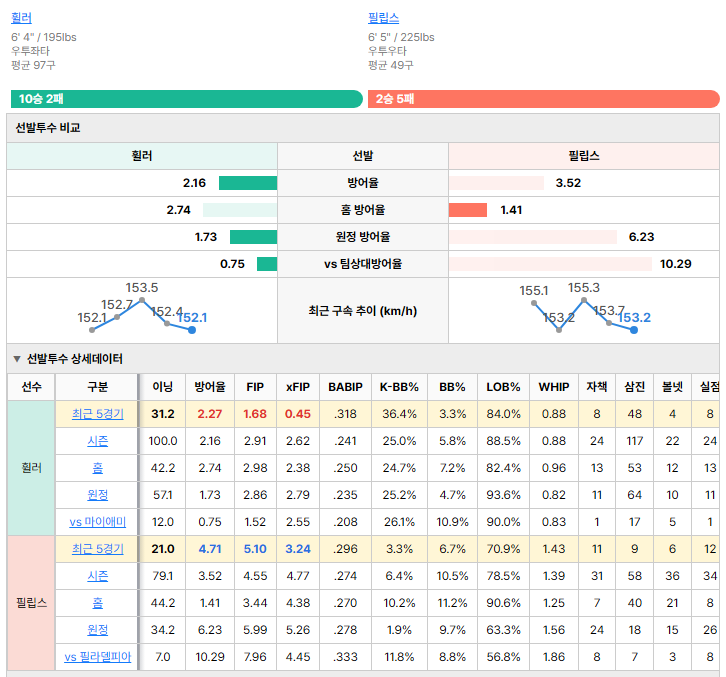
Task: Click the blue 5.10 FIP value
Action: point(255,549)
